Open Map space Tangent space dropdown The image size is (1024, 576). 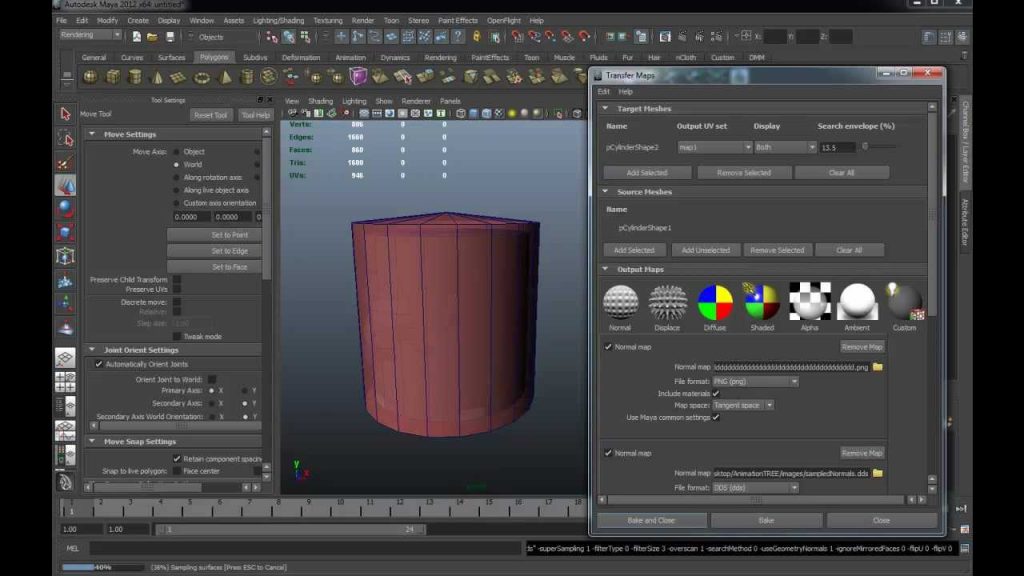[x=743, y=406]
